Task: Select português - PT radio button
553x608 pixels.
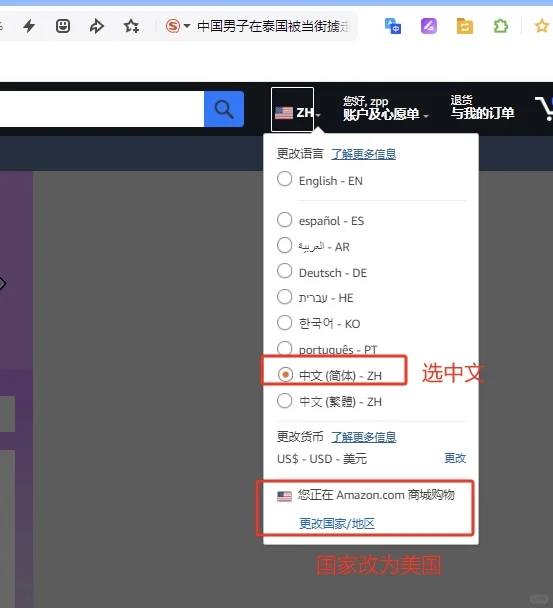Action: coord(285,348)
